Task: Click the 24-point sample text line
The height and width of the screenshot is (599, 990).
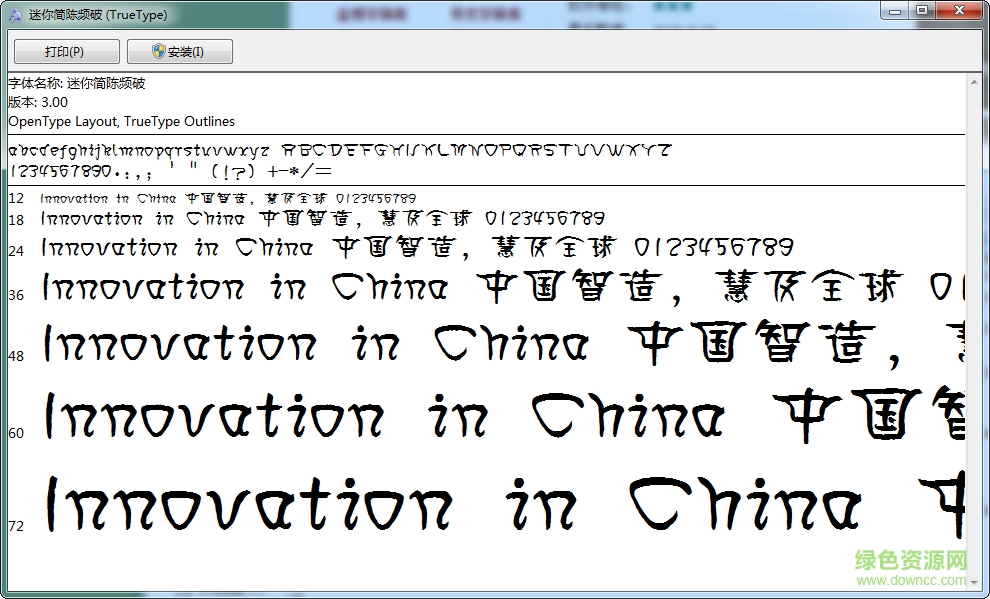Action: point(417,248)
